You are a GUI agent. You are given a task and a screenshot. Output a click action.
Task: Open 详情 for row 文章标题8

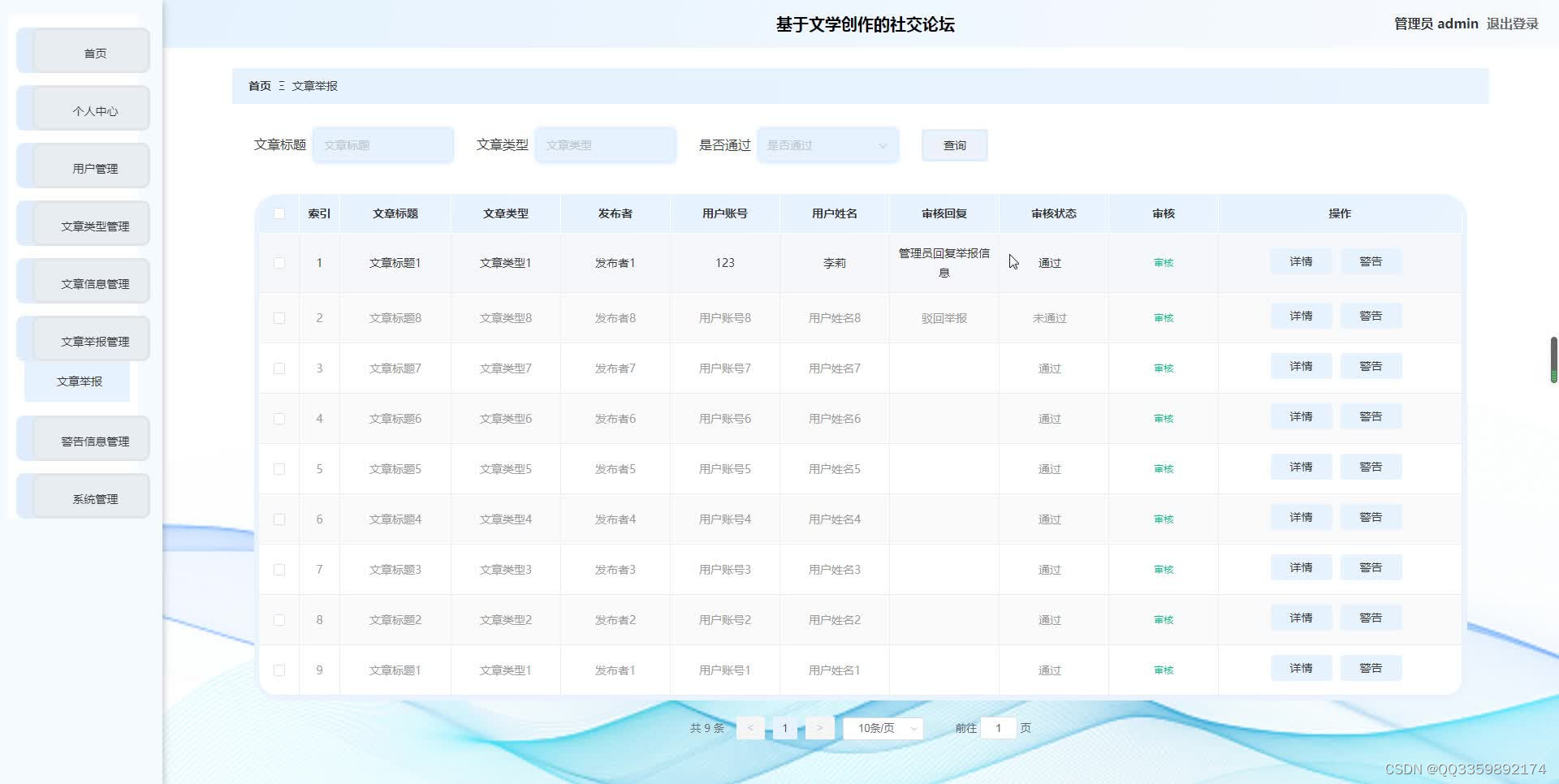(1301, 316)
